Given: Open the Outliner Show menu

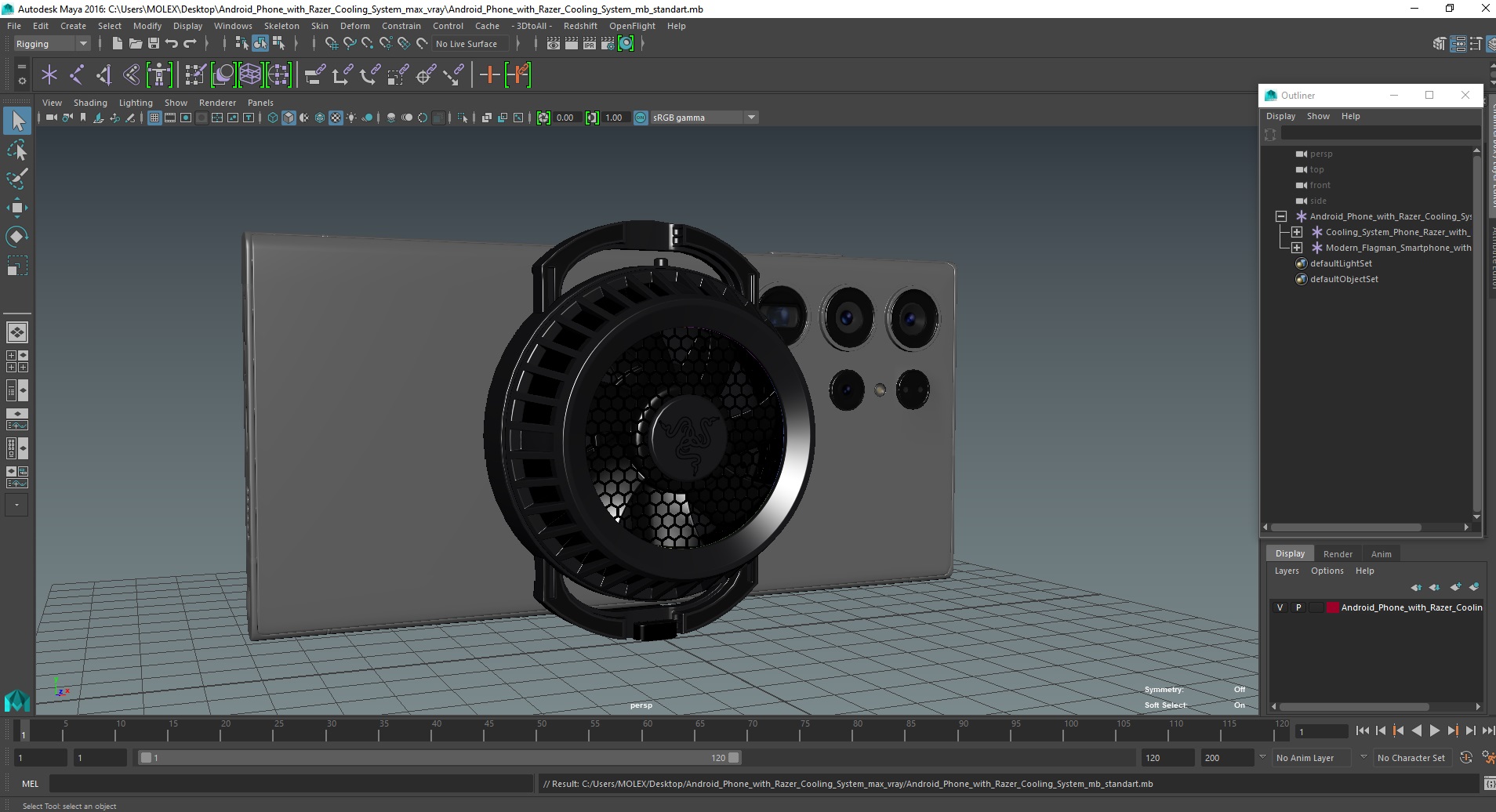Looking at the screenshot, I should [x=1318, y=116].
